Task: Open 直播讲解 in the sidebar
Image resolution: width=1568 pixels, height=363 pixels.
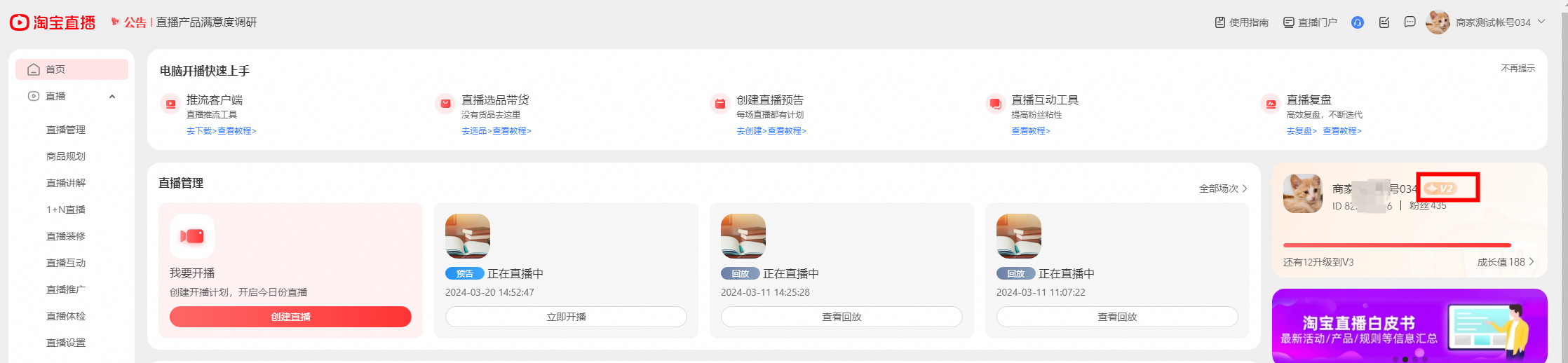Action: click(x=66, y=183)
